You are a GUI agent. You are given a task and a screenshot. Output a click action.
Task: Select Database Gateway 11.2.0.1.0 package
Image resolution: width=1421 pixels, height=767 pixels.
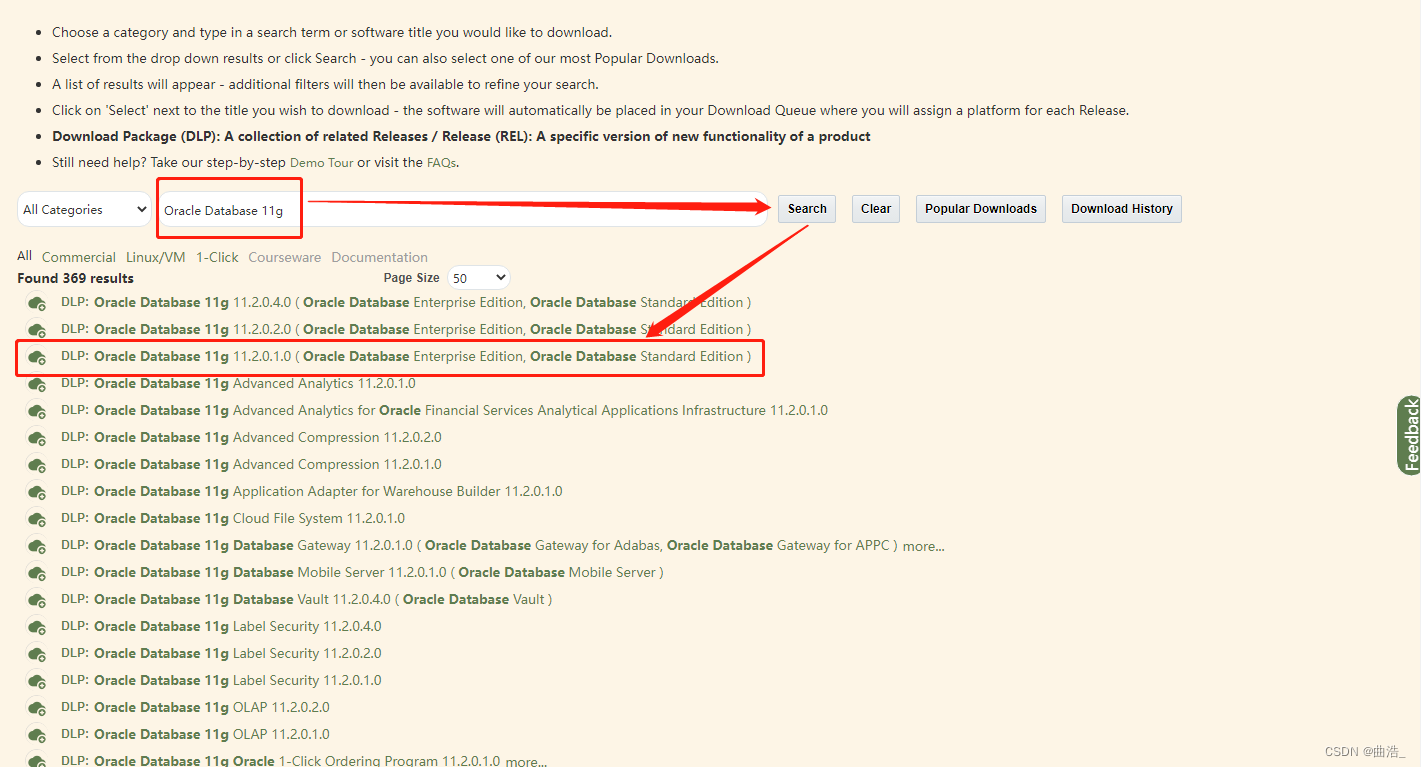(479, 545)
